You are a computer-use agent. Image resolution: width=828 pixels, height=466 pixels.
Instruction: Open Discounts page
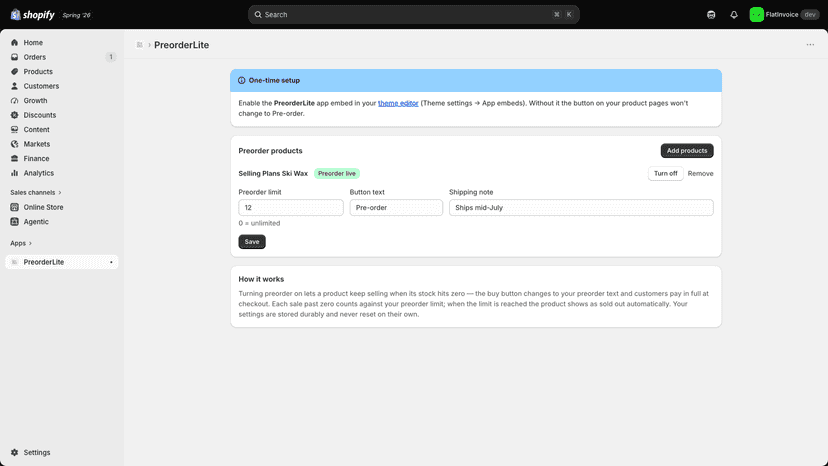40,115
